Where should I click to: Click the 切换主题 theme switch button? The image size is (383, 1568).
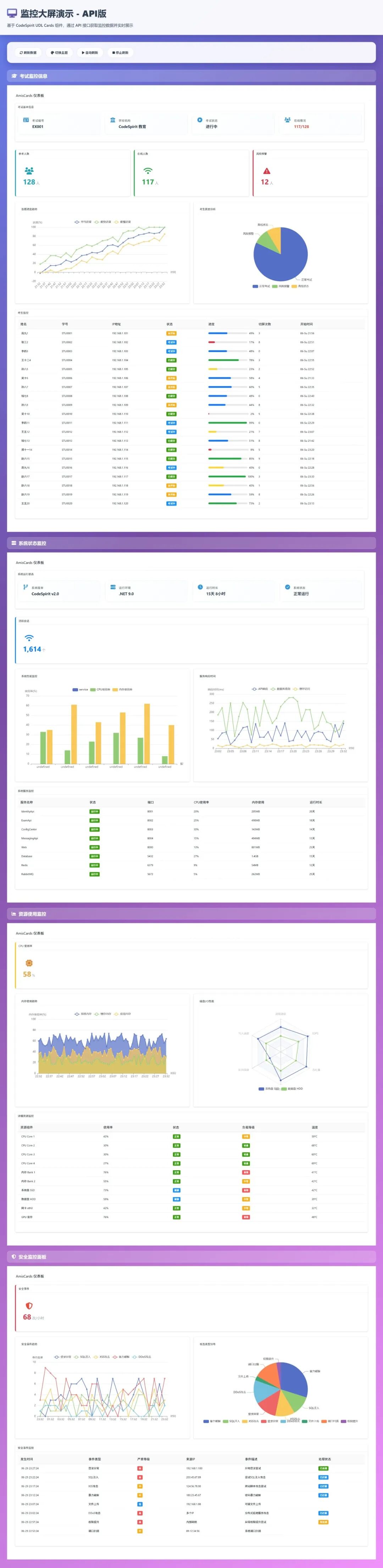coord(59,52)
